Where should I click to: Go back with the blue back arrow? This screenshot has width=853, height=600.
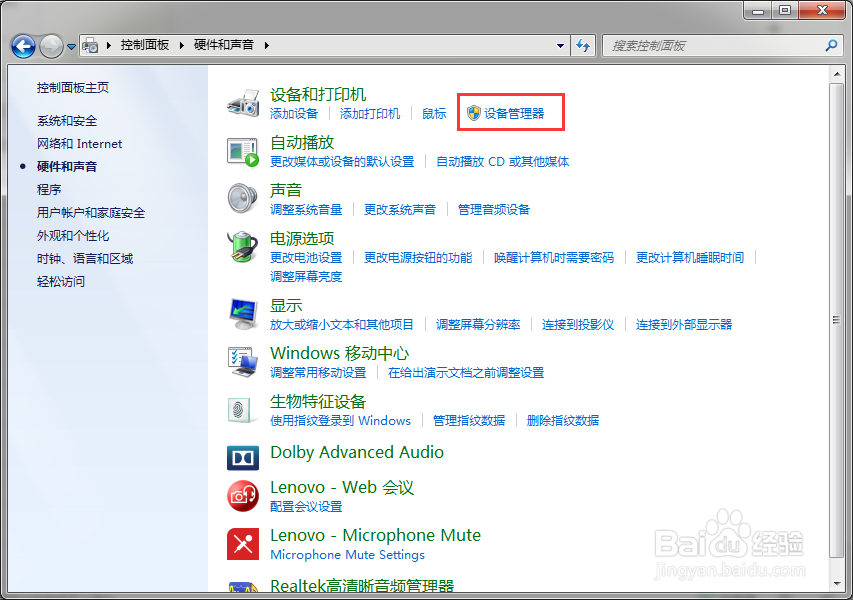click(23, 46)
